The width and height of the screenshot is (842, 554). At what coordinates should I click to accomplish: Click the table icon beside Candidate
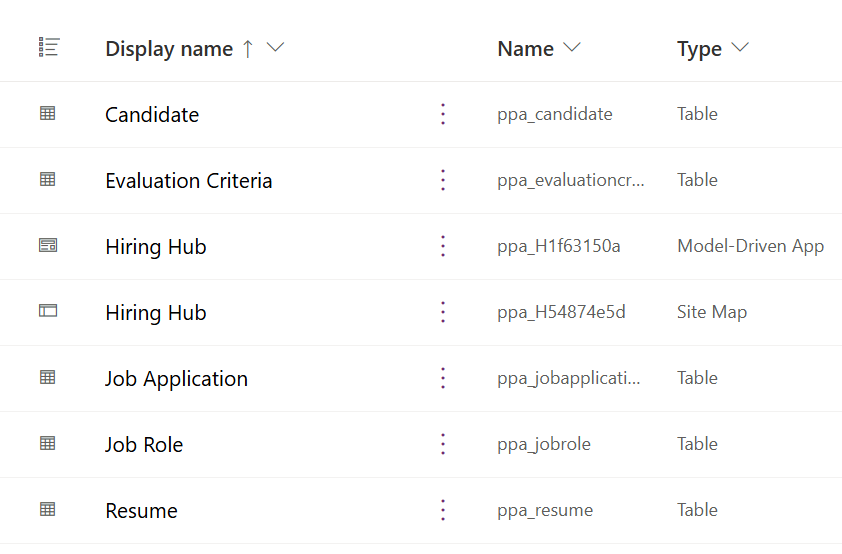click(x=47, y=114)
